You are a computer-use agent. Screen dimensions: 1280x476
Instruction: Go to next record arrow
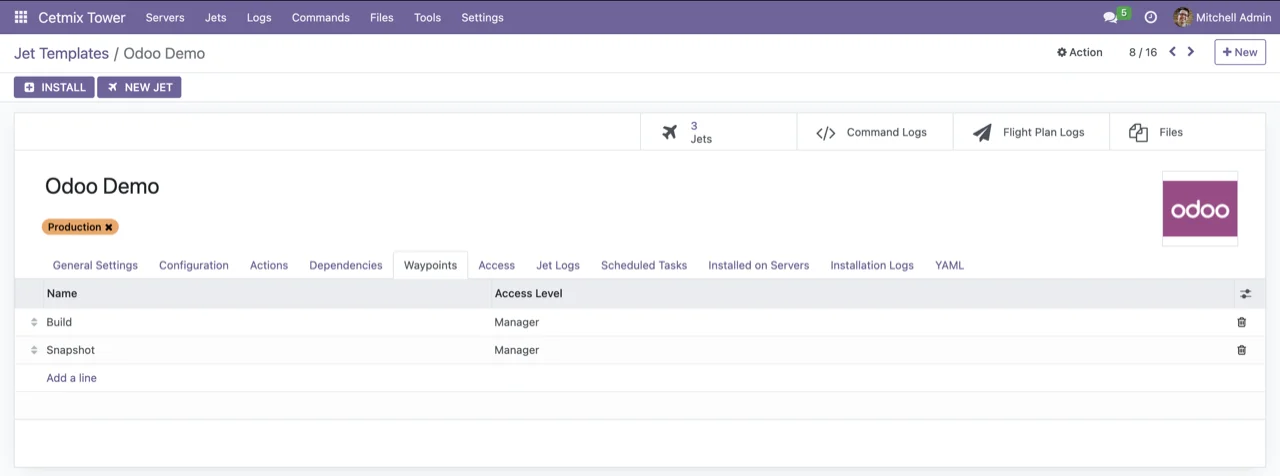[x=1191, y=52]
